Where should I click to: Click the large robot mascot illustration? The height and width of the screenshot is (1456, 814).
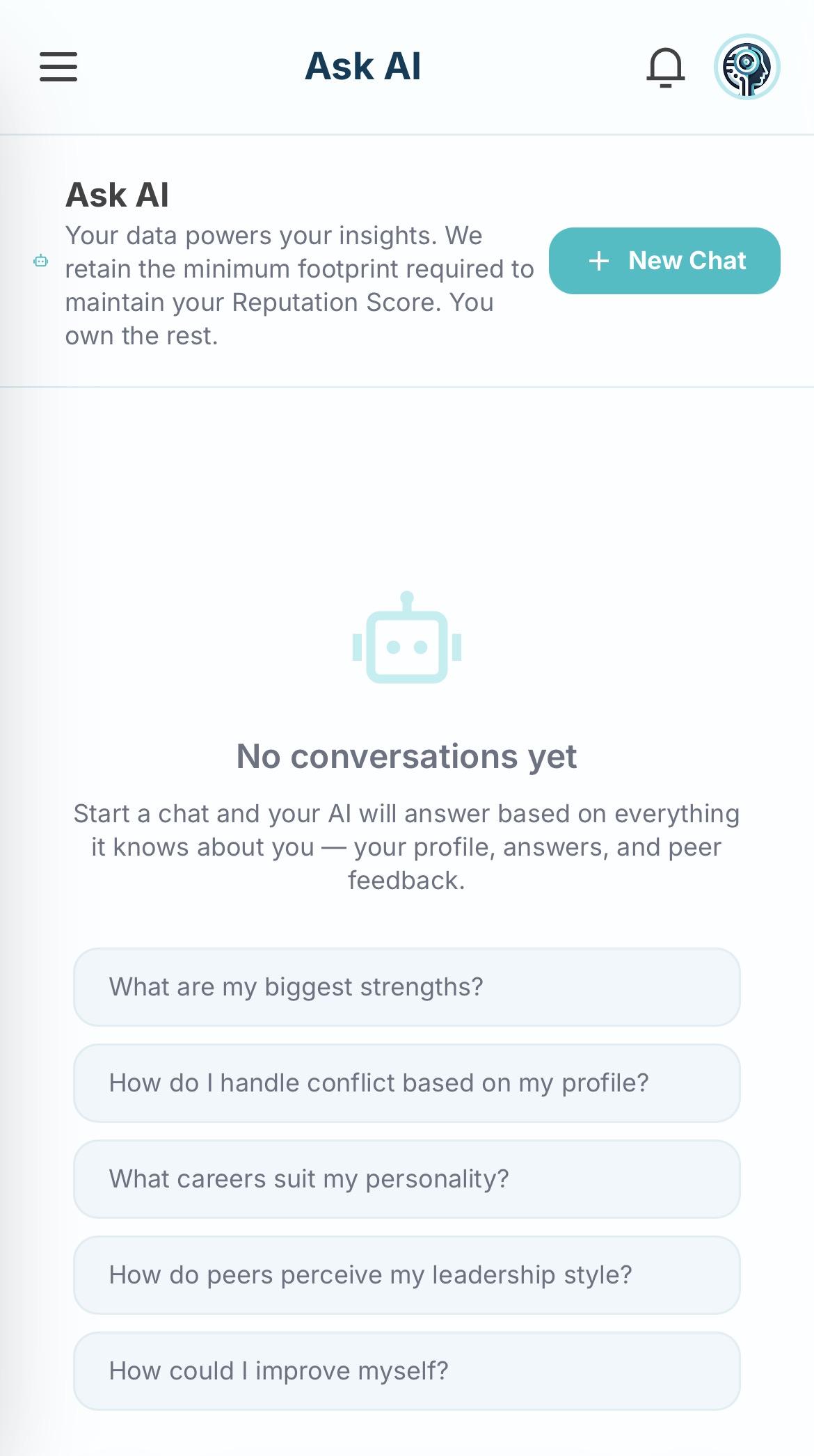[x=407, y=647]
